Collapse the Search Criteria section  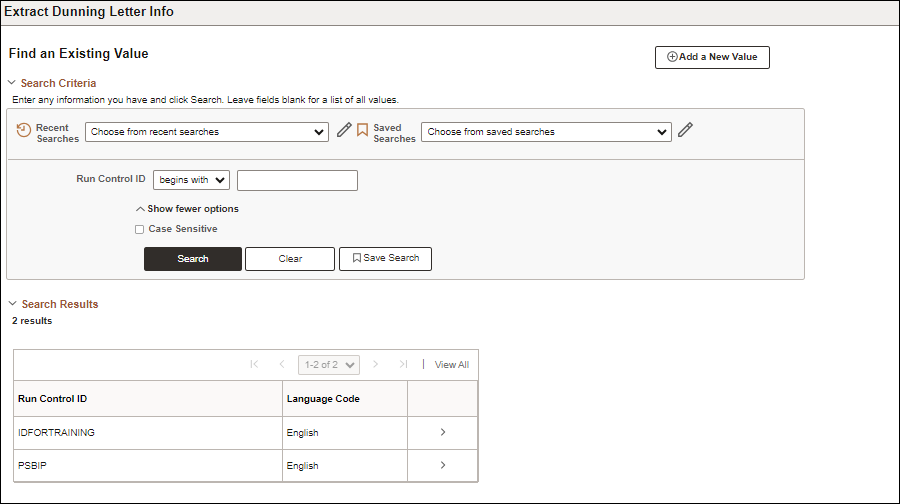13,83
